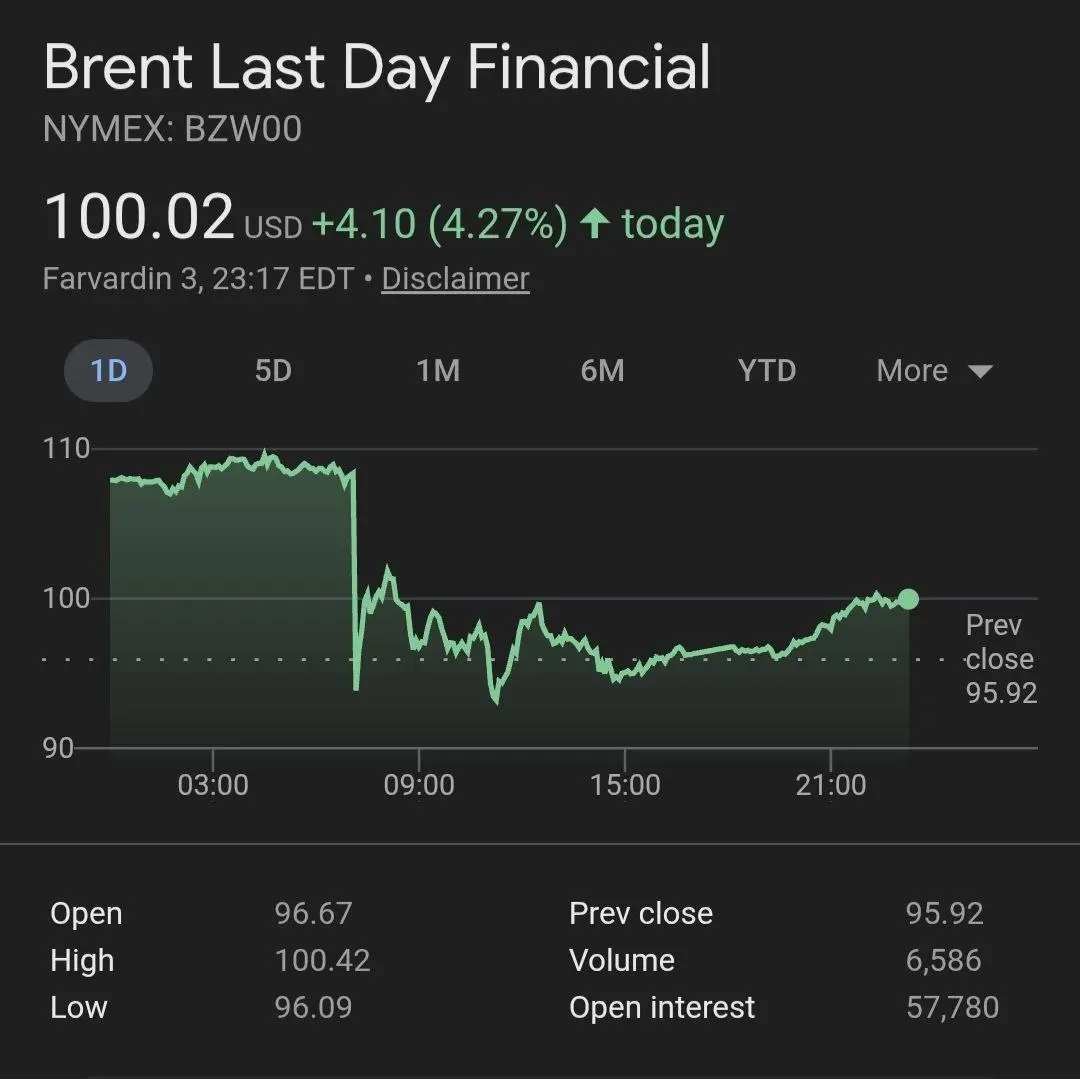Click the +4.10 (4.27%) price change
Viewport: 1080px width, 1079px height.
coord(440,223)
